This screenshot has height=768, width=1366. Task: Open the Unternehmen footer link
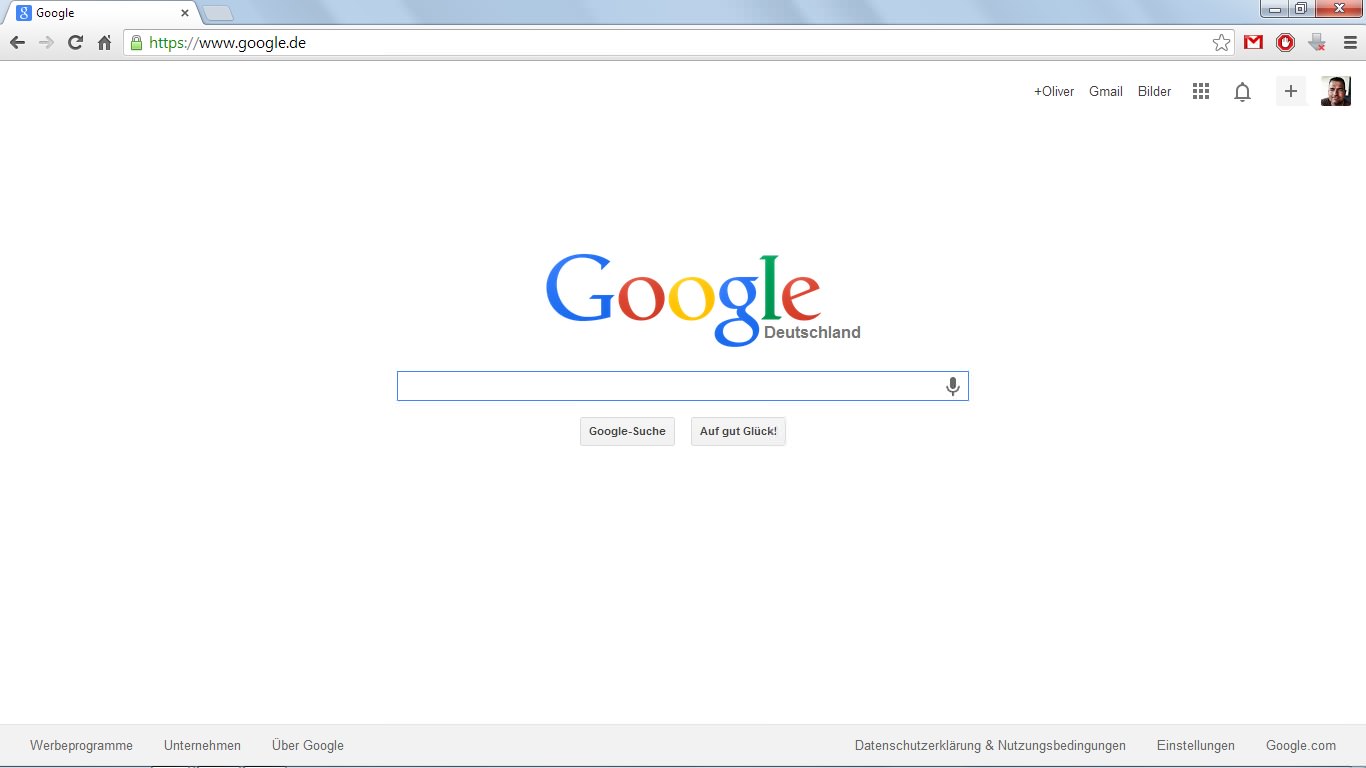pyautogui.click(x=202, y=745)
